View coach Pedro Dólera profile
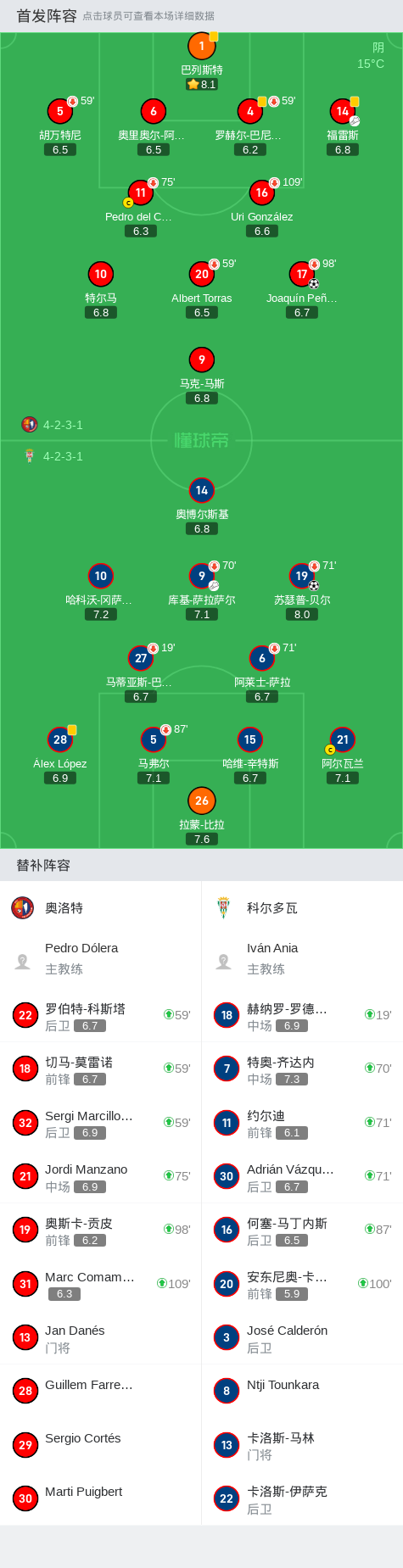Image resolution: width=403 pixels, height=1568 pixels. (x=101, y=959)
